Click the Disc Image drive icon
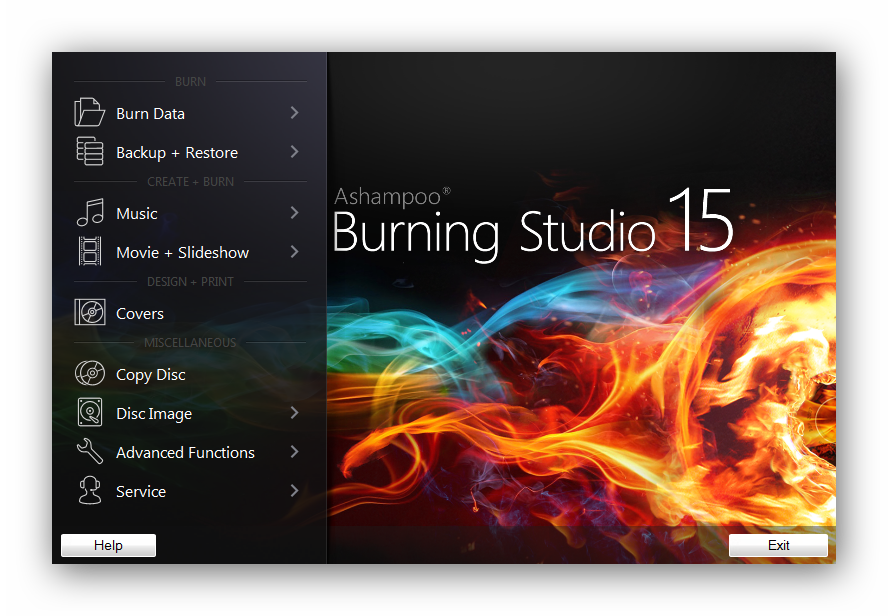Screen dimensions: 888x616 point(90,412)
